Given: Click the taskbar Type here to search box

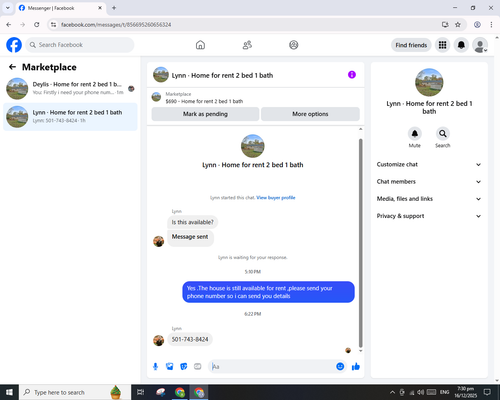Looking at the screenshot, I should click(x=75, y=392).
